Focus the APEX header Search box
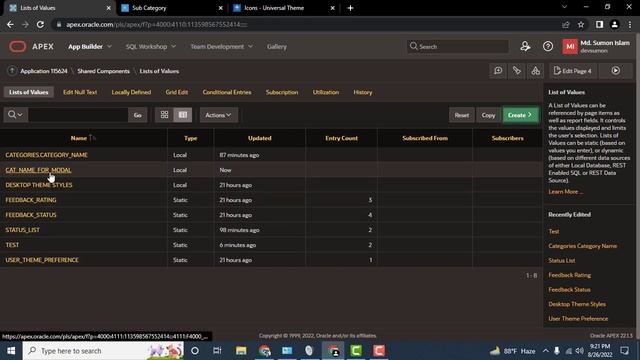Screen dimensions: 640x360 pyautogui.click(x=458, y=47)
